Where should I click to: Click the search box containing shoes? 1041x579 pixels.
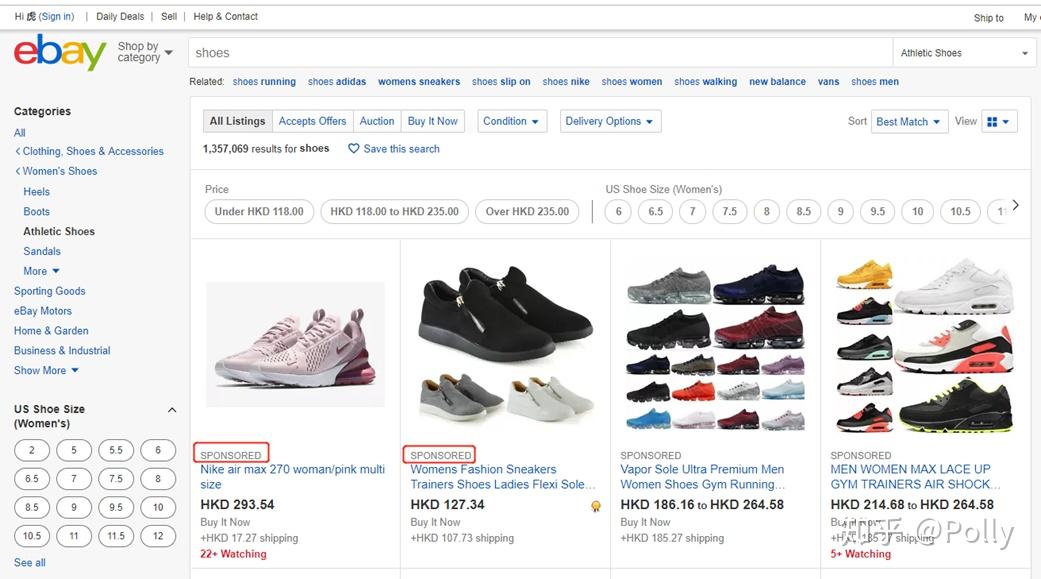point(540,53)
